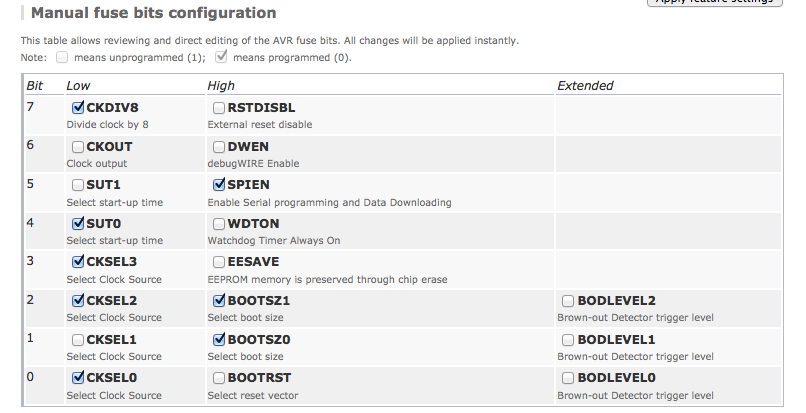Check the EESAVE EEPROM preserve bit
This screenshot has width=806, height=413.
pyautogui.click(x=219, y=263)
